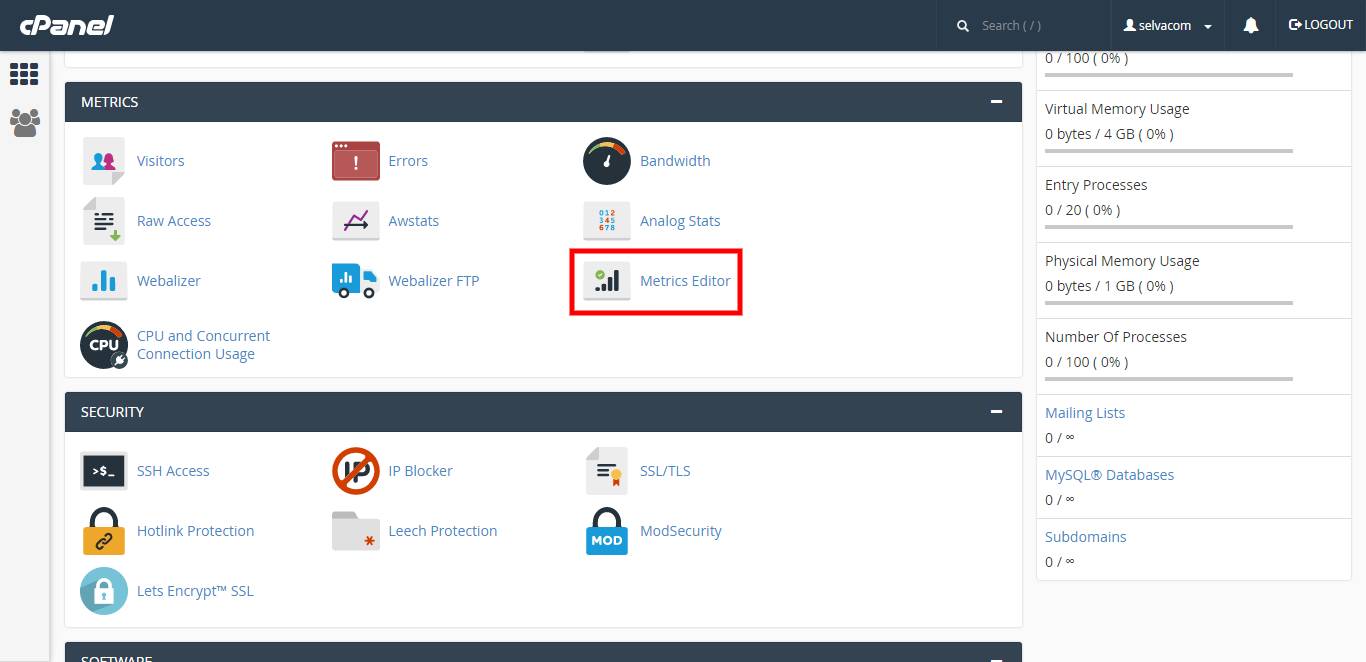Open Mailing Lists in statistics sidebar
This screenshot has height=662, width=1366.
point(1085,413)
